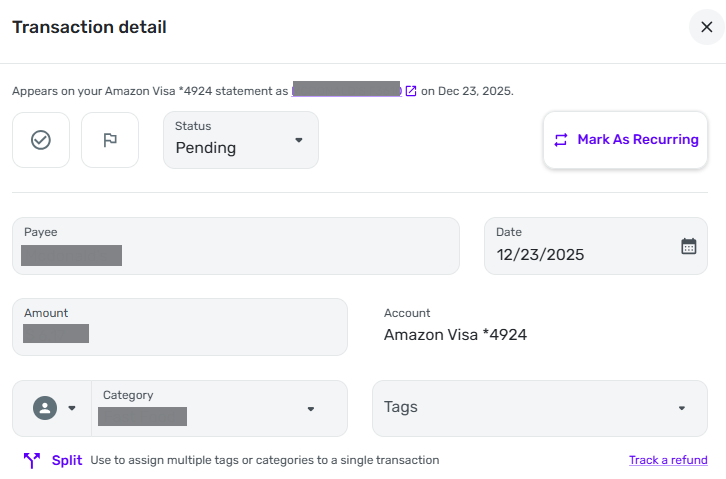
Task: Click the checkmark reviewed icon button
Action: [x=41, y=140]
